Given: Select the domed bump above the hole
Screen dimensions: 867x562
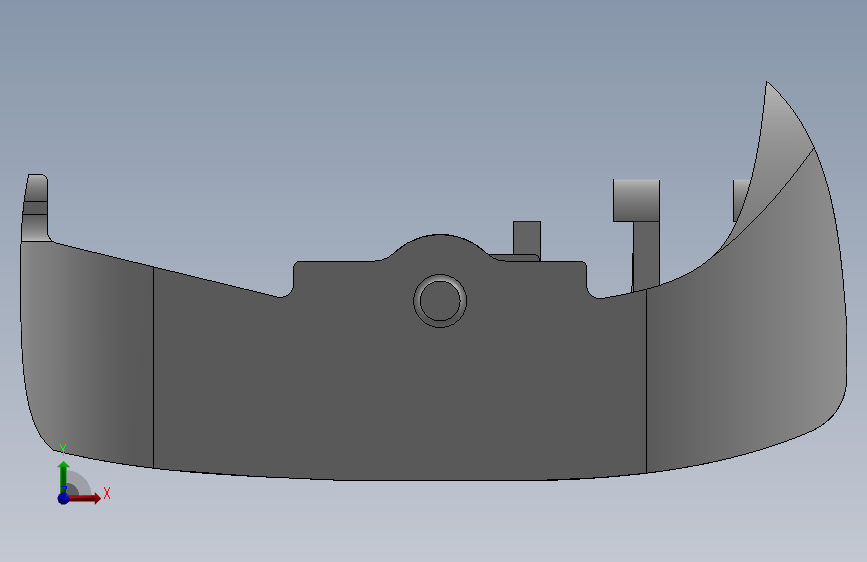Looking at the screenshot, I should [440, 248].
